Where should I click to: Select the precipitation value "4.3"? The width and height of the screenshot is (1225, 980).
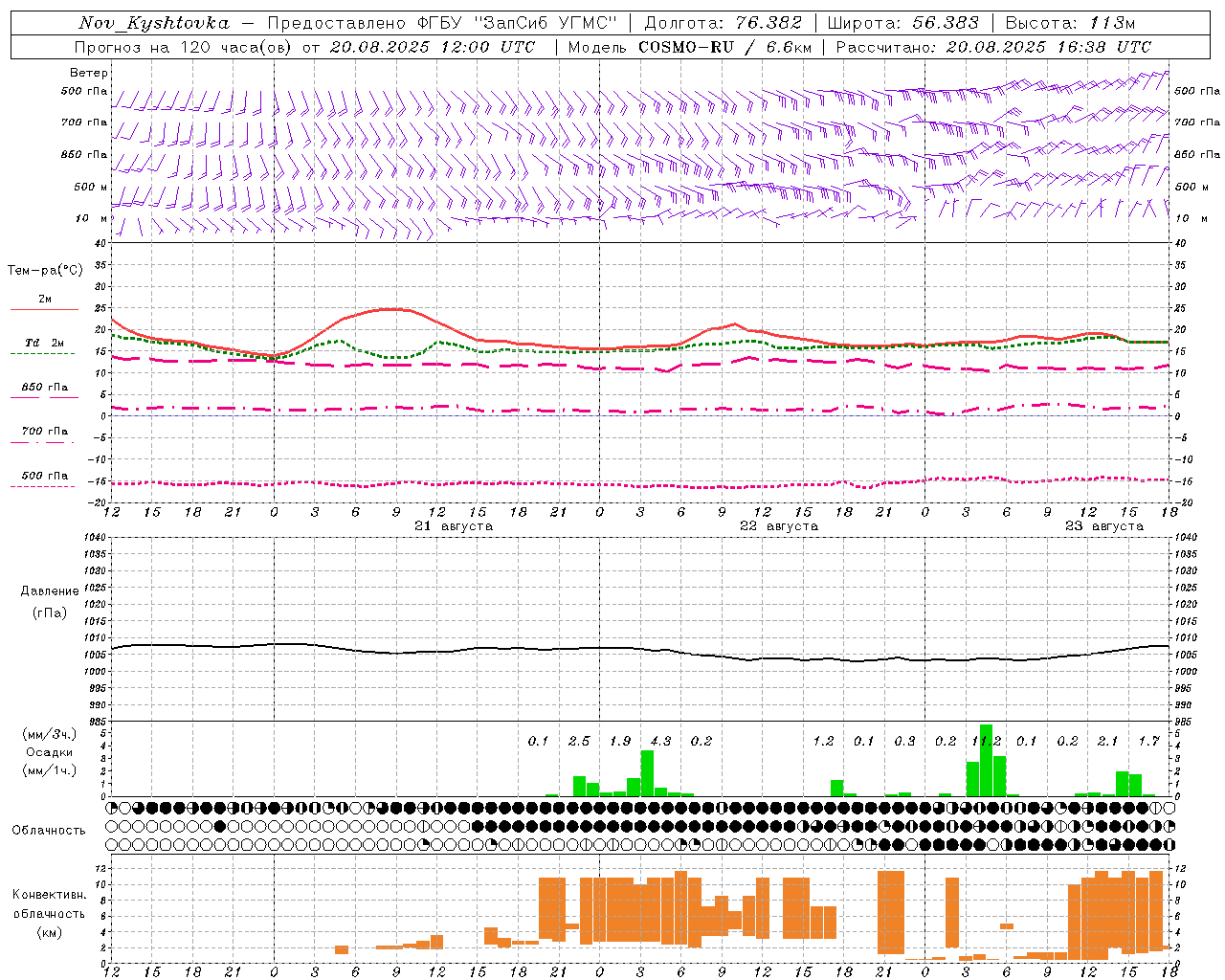coord(660,742)
